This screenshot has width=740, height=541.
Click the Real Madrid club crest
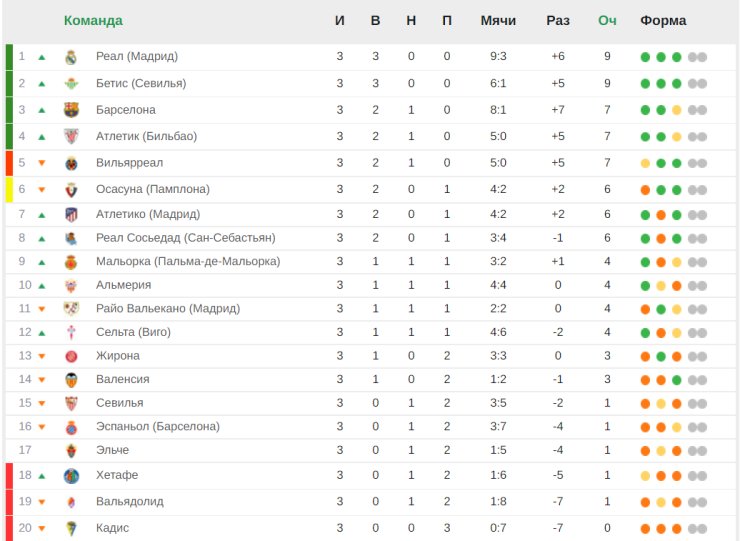tap(71, 57)
